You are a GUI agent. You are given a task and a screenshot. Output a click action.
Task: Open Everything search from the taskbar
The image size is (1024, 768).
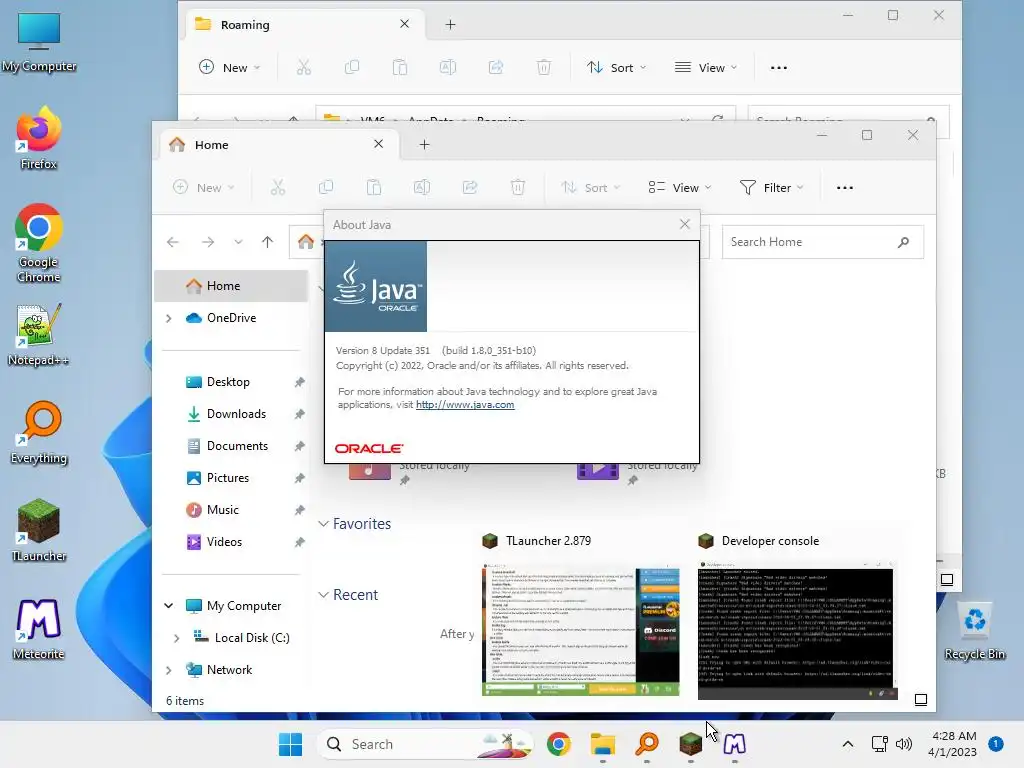coord(647,744)
